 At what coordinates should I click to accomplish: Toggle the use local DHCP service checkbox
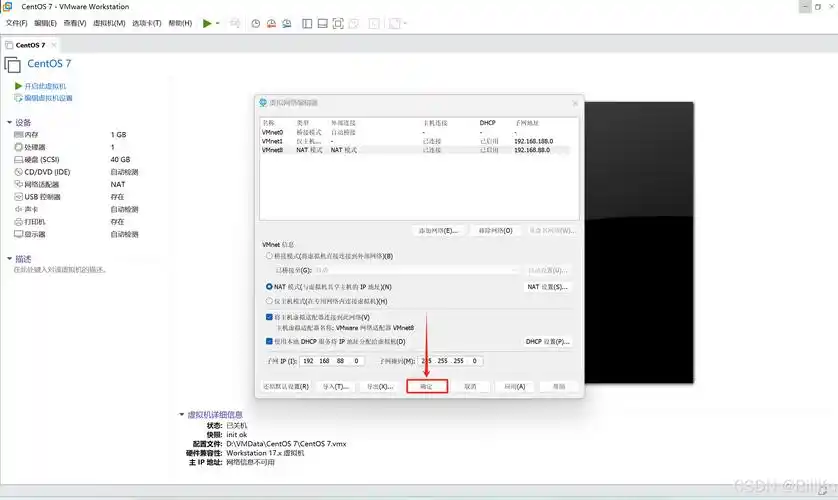(x=269, y=341)
